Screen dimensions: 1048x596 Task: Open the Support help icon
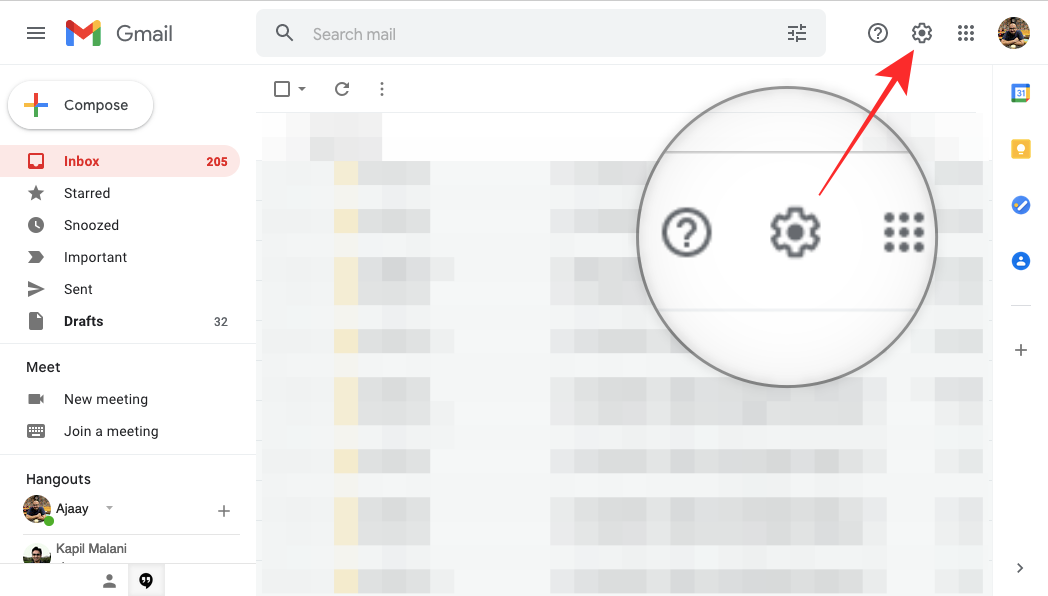pos(878,33)
